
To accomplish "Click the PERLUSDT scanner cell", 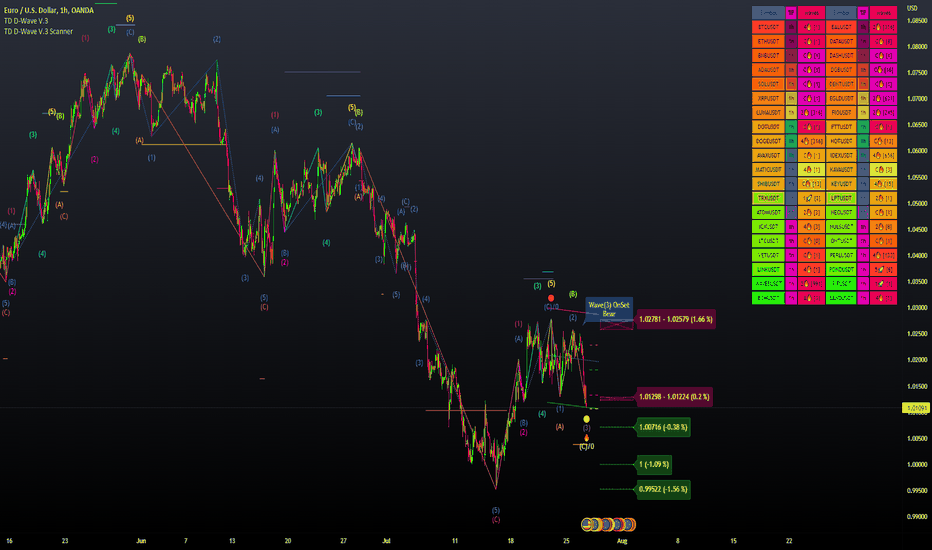I will [841, 255].
